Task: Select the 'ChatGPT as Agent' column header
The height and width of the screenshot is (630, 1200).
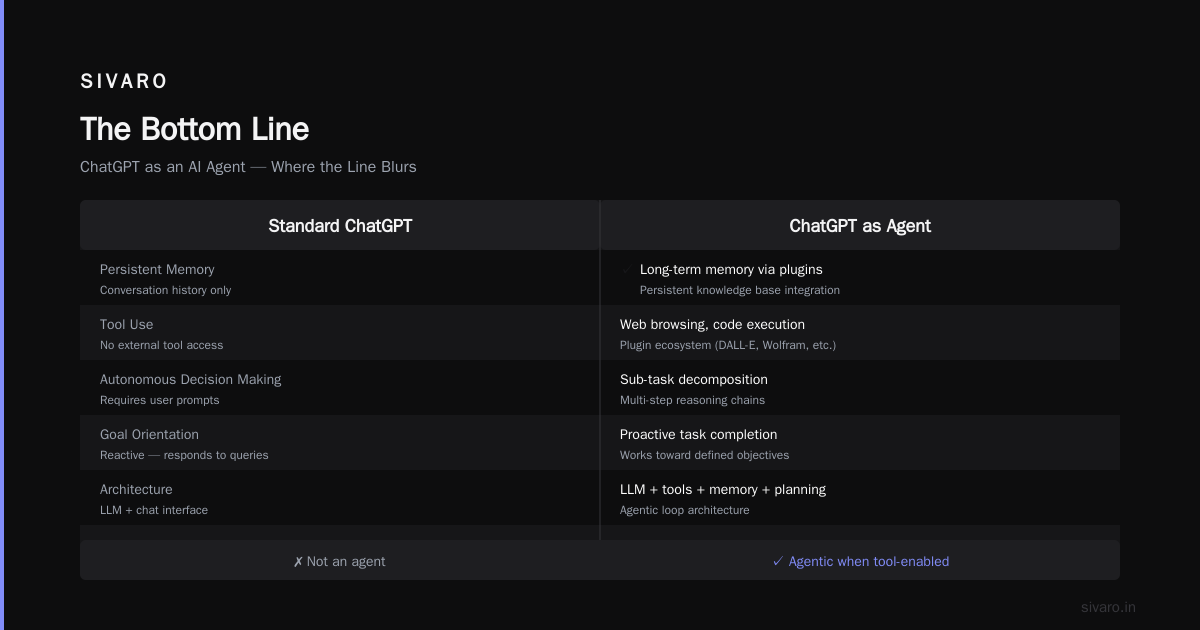Action: pyautogui.click(x=860, y=226)
